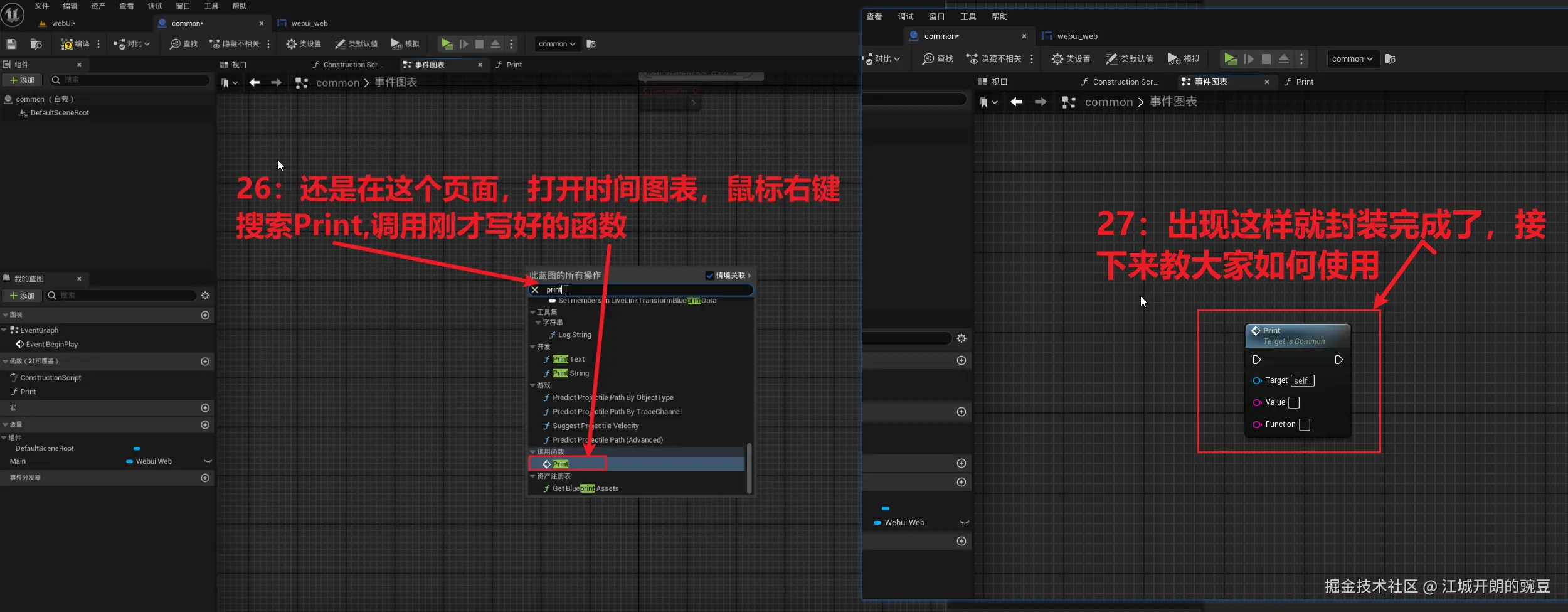The image size is (1568, 612).
Task: Click the action menu vertical scrollbar
Action: pyautogui.click(x=749, y=468)
